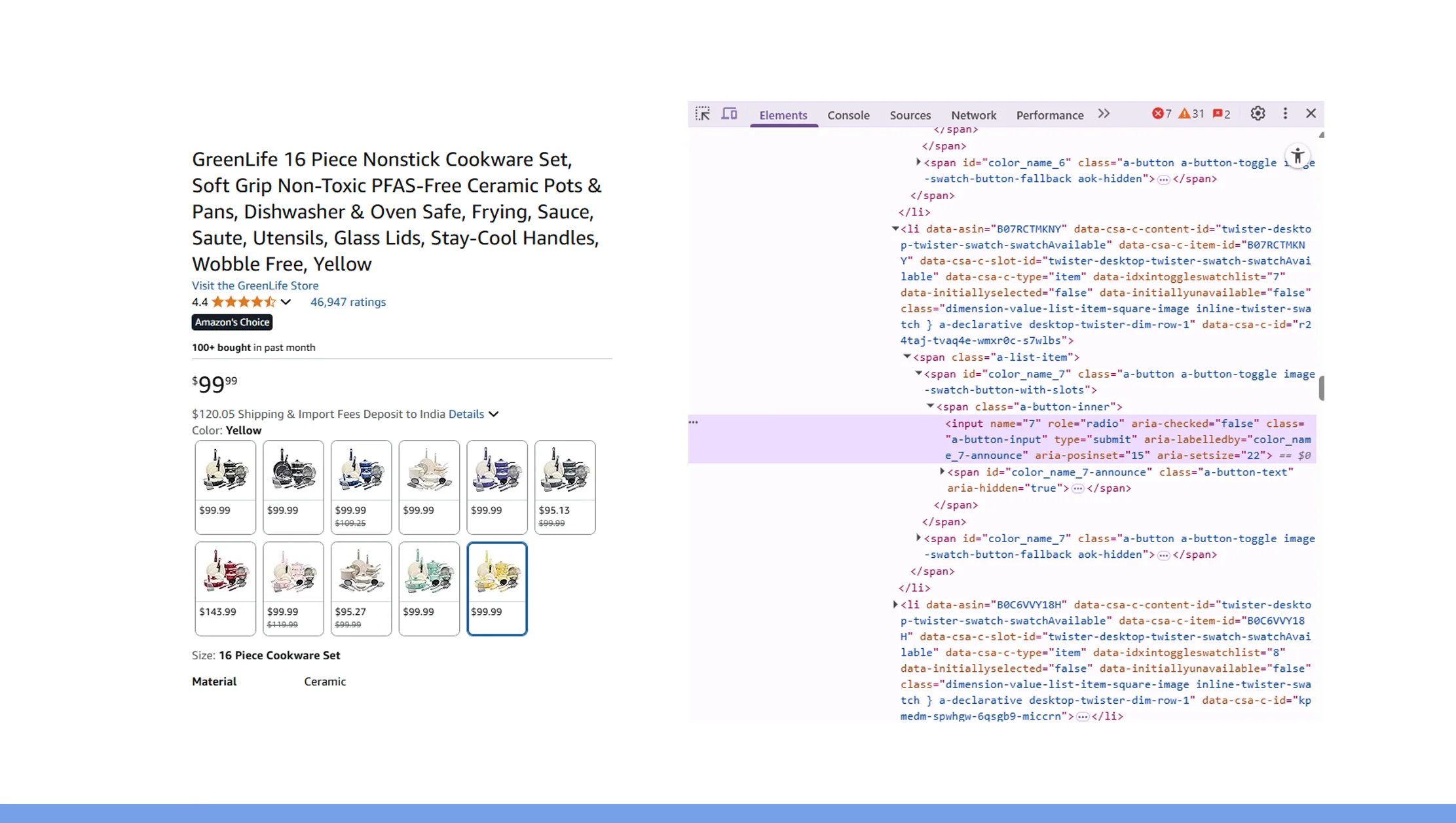
Task: Open the rating breakdown chevron beside the stars
Action: pos(286,302)
